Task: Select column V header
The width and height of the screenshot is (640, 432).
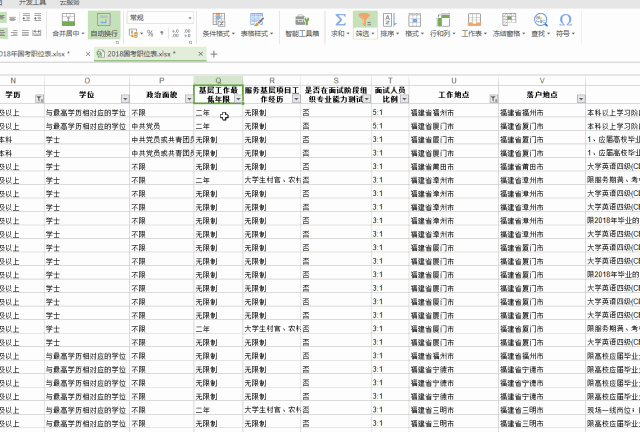Action: point(542,80)
